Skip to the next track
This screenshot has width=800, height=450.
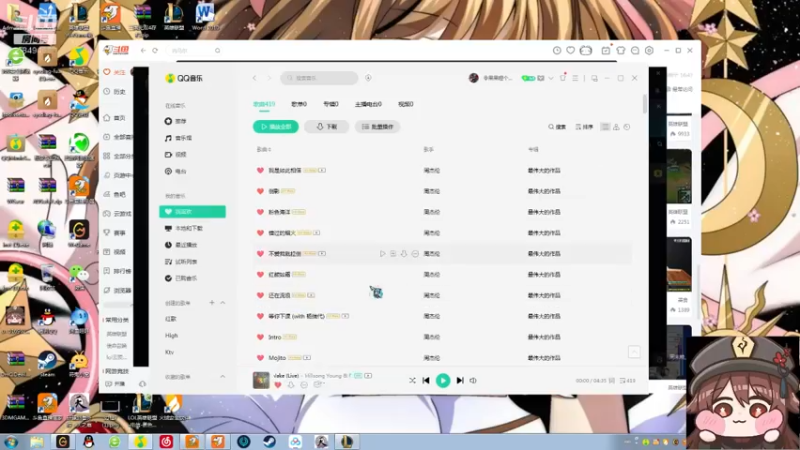pyautogui.click(x=460, y=381)
